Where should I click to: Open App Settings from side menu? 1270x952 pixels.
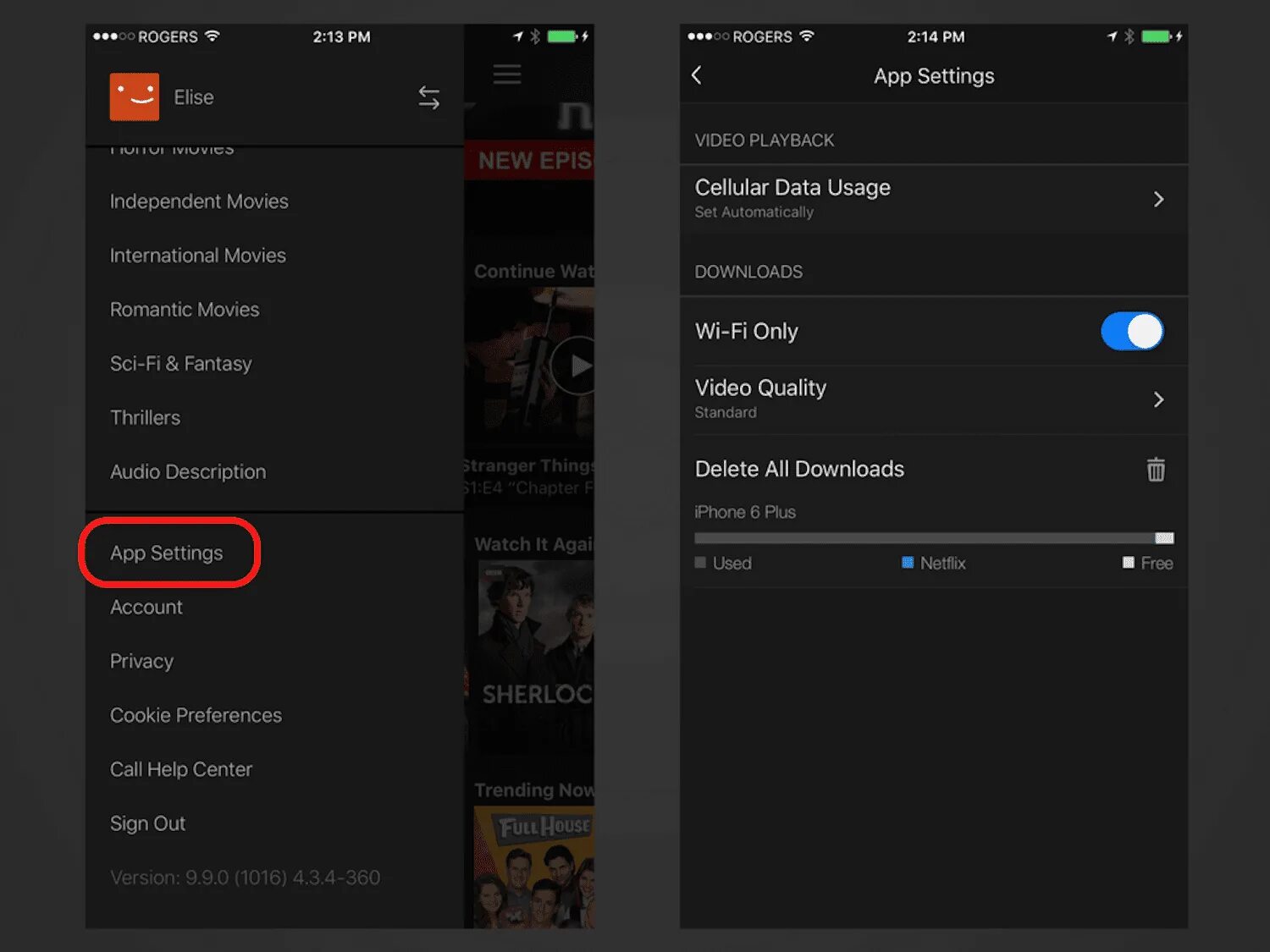point(167,553)
